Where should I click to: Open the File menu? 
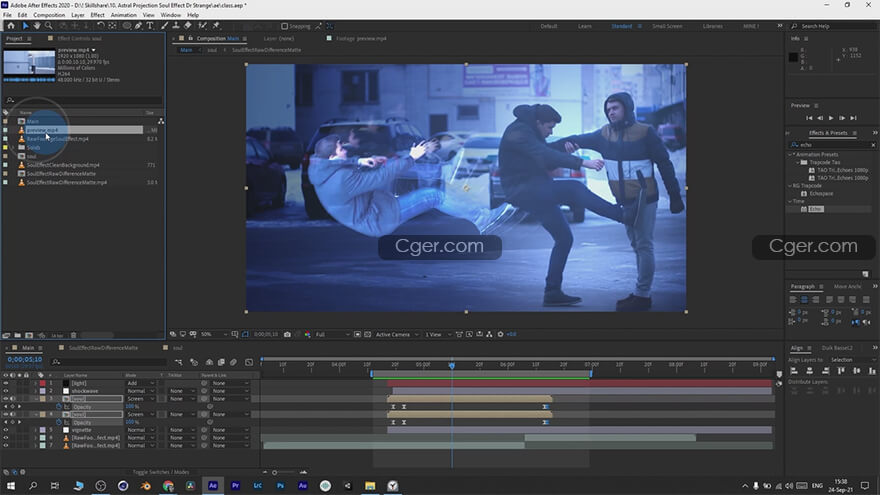7,15
